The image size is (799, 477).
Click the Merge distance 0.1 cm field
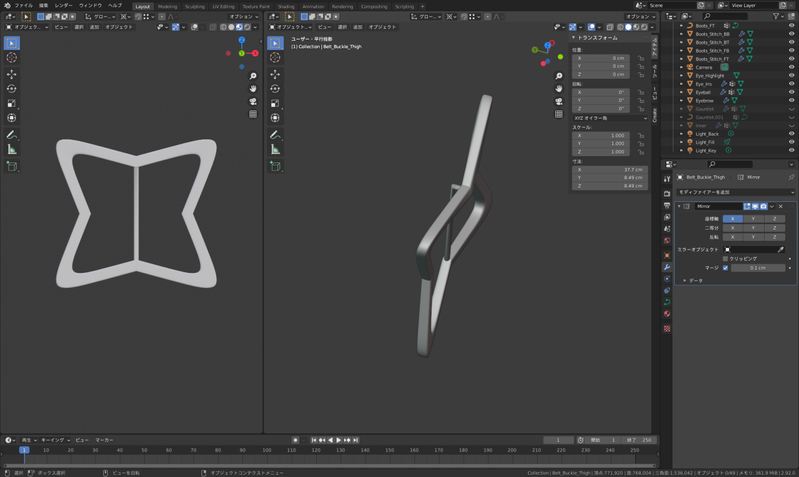pyautogui.click(x=757, y=268)
